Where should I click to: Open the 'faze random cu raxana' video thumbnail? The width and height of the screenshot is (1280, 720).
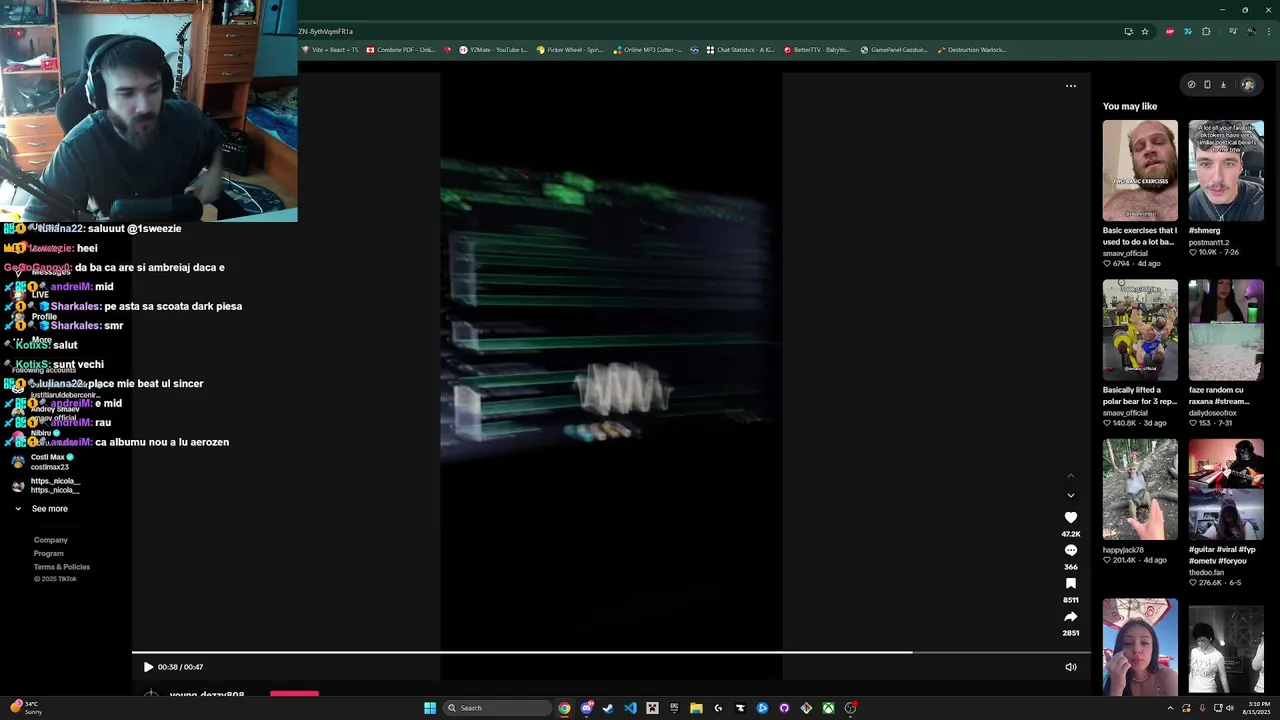pos(1226,330)
